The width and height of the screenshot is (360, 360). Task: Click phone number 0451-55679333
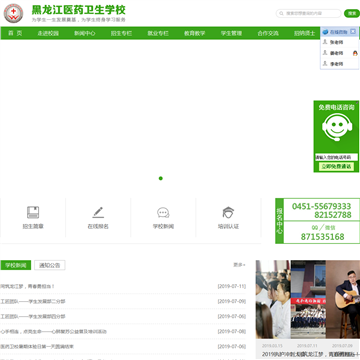pyautogui.click(x=322, y=206)
